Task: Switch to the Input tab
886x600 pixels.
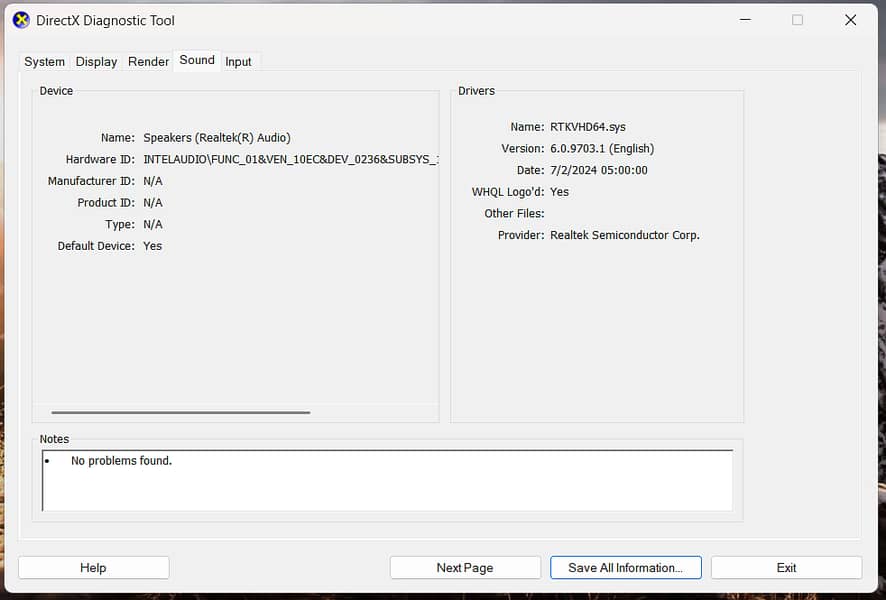Action: (238, 62)
